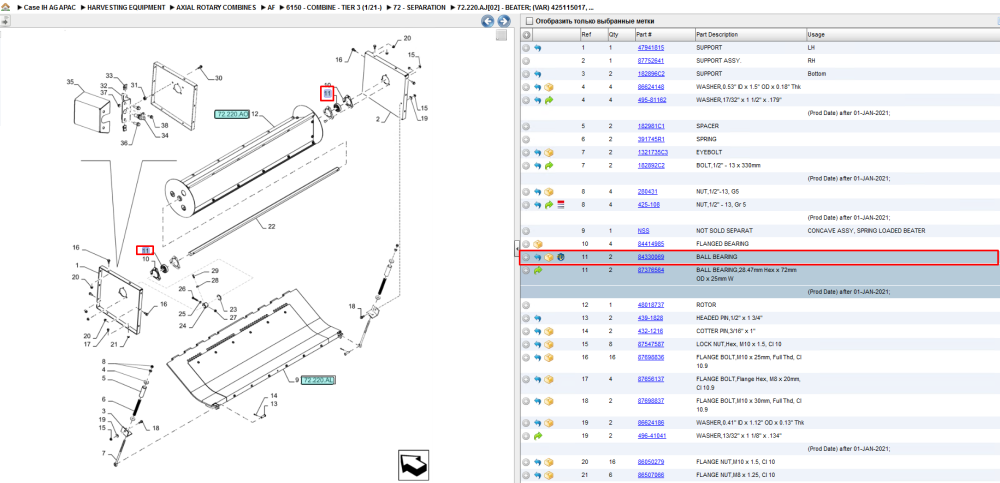1000x483 pixels.
Task: Check 'Отобразить только выбранные метки' checkbox
Action: 529,21
